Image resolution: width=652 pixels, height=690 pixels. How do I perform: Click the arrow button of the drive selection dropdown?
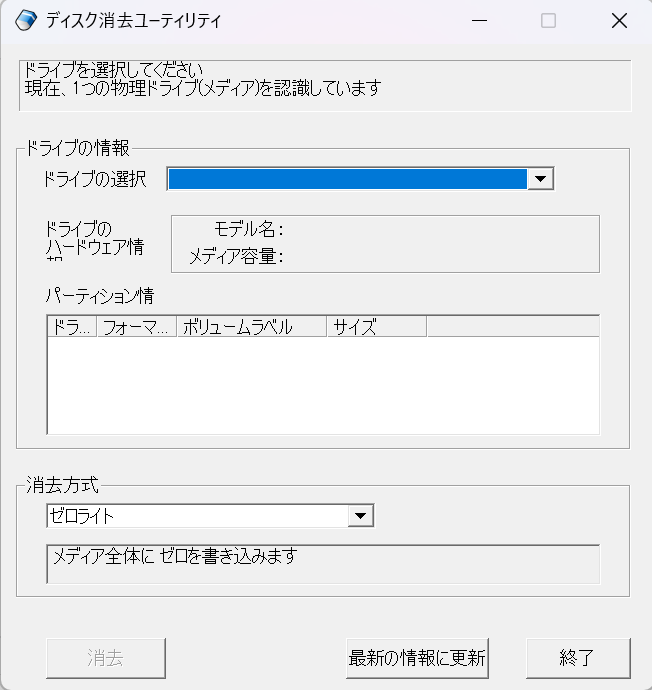click(x=540, y=178)
